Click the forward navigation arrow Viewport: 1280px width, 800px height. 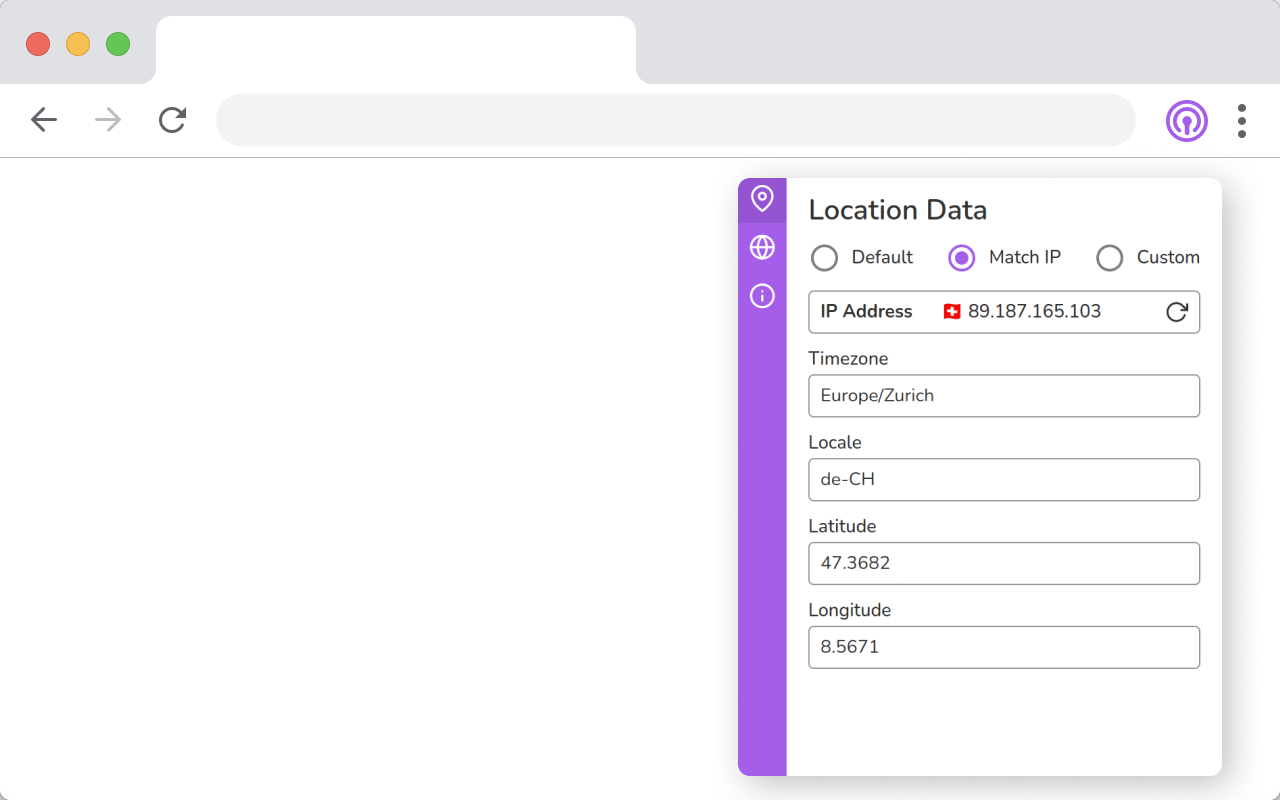coord(108,121)
